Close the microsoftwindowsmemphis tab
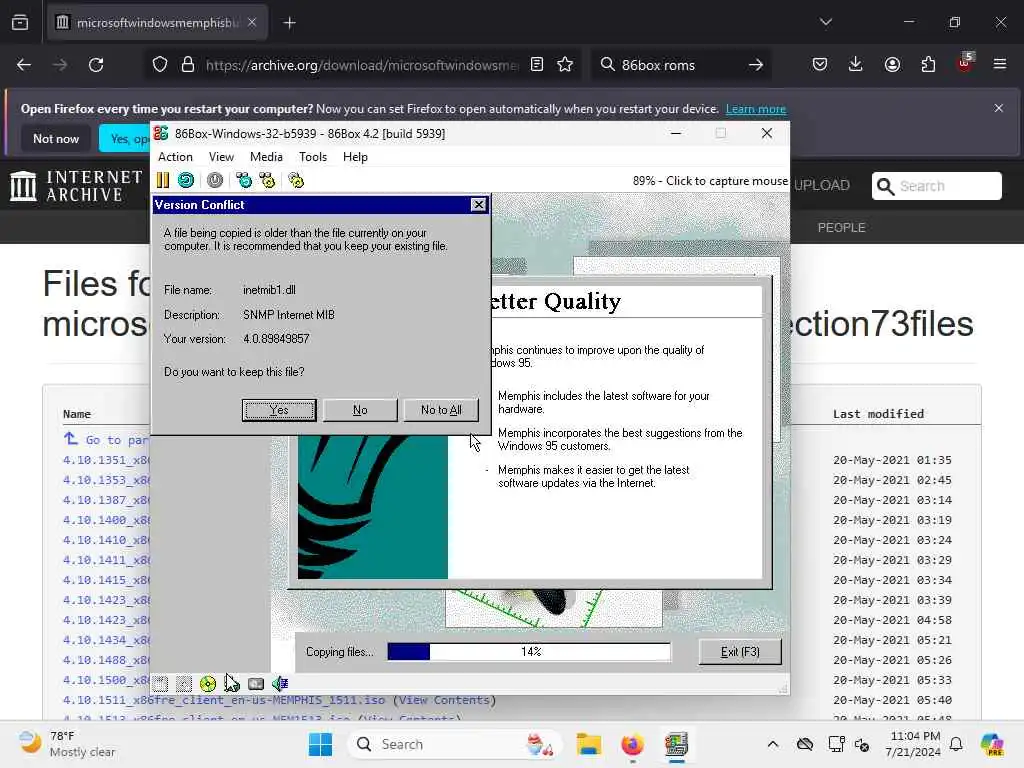Screen dimensions: 1024x768 pyautogui.click(x=252, y=23)
